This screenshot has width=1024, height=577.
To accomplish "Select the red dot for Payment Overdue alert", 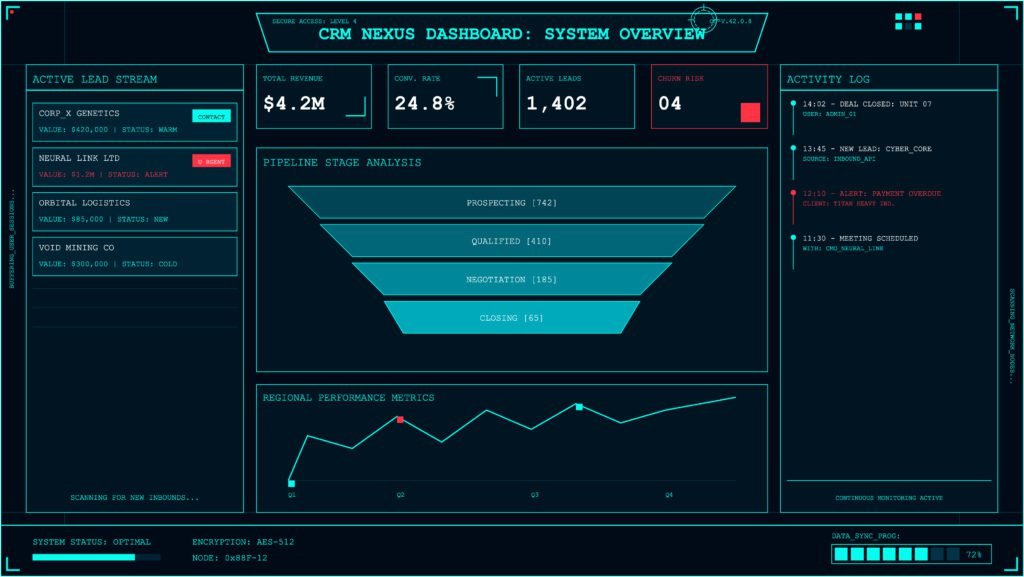I will tap(793, 193).
